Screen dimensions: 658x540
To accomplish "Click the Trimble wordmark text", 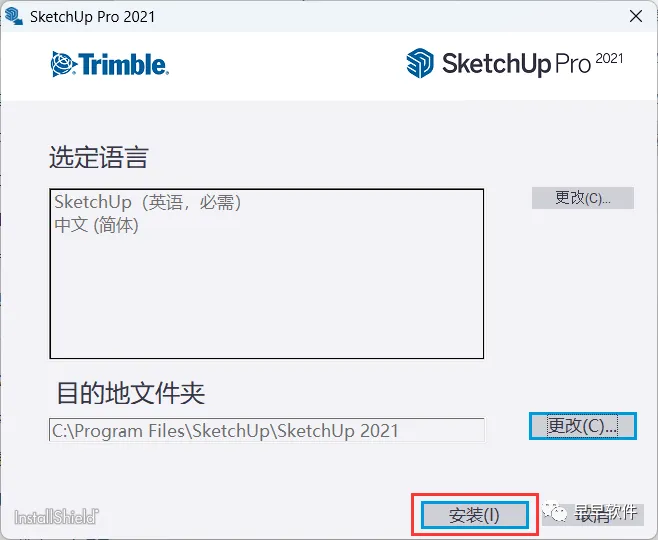I will tap(123, 64).
